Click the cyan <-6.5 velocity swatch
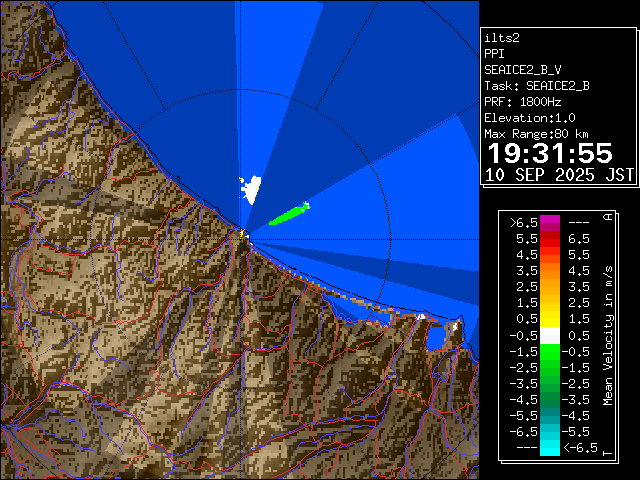The width and height of the screenshot is (640, 480). [549, 448]
